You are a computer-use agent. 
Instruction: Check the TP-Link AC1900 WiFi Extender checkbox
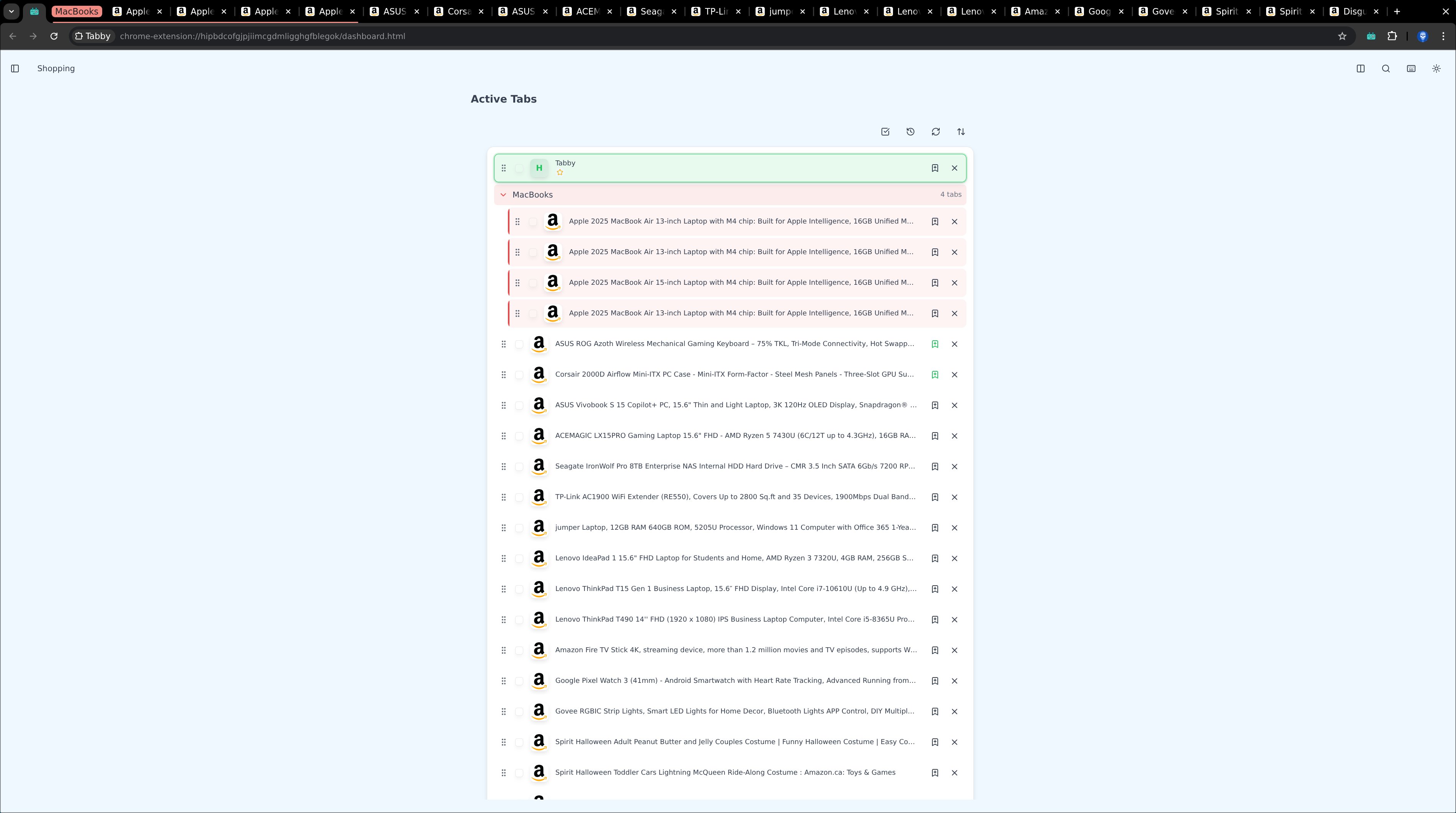coord(519,497)
